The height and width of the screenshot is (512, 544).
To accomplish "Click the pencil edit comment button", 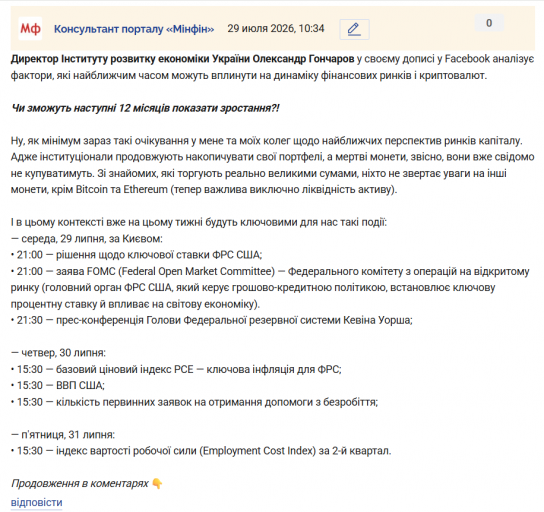I will click(354, 29).
